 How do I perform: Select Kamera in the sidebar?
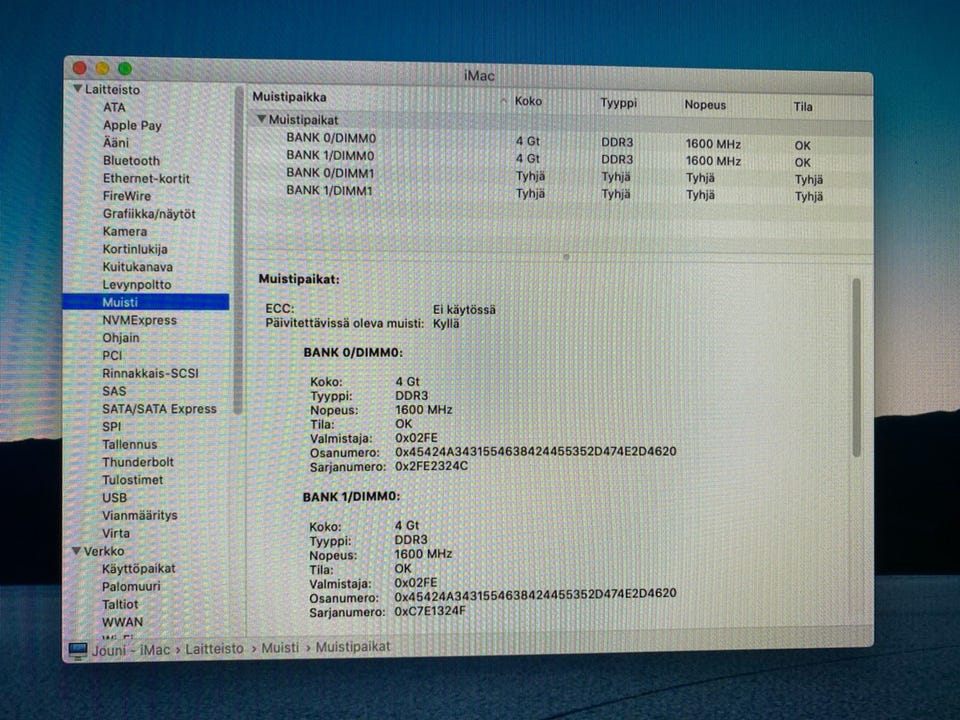click(124, 231)
